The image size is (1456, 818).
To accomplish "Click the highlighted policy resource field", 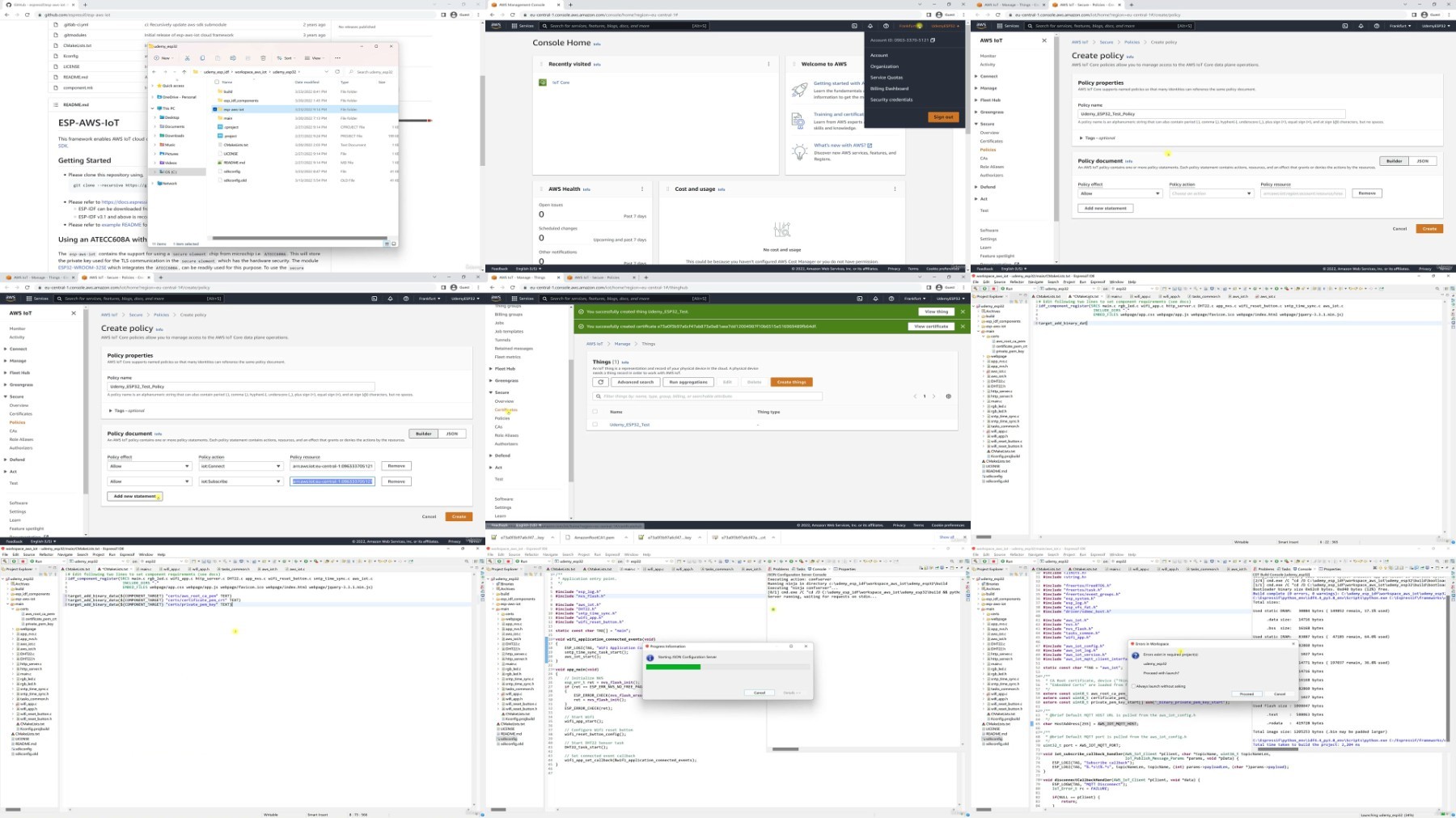I will (332, 481).
